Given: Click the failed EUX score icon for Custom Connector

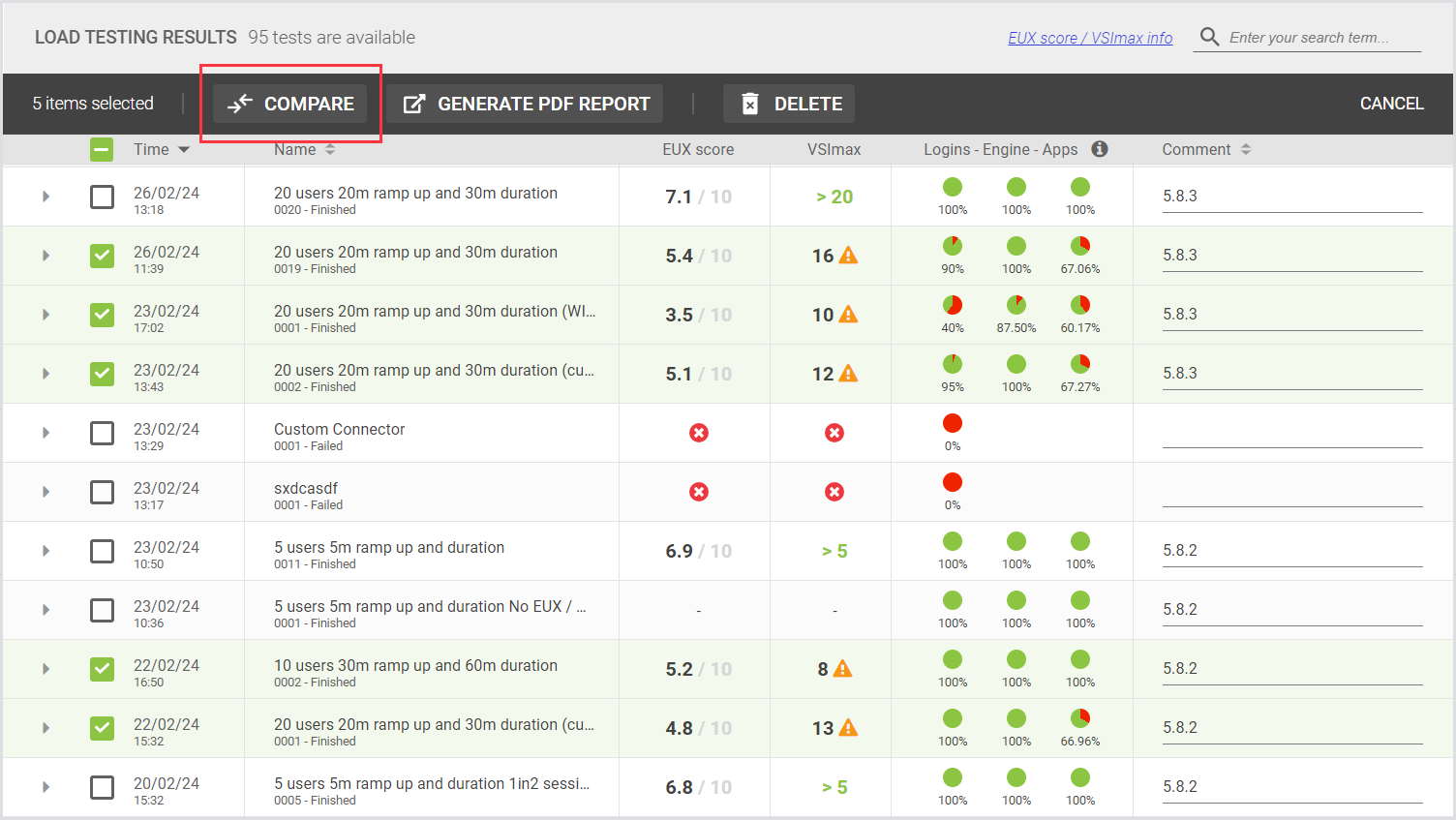Looking at the screenshot, I should click(x=699, y=433).
